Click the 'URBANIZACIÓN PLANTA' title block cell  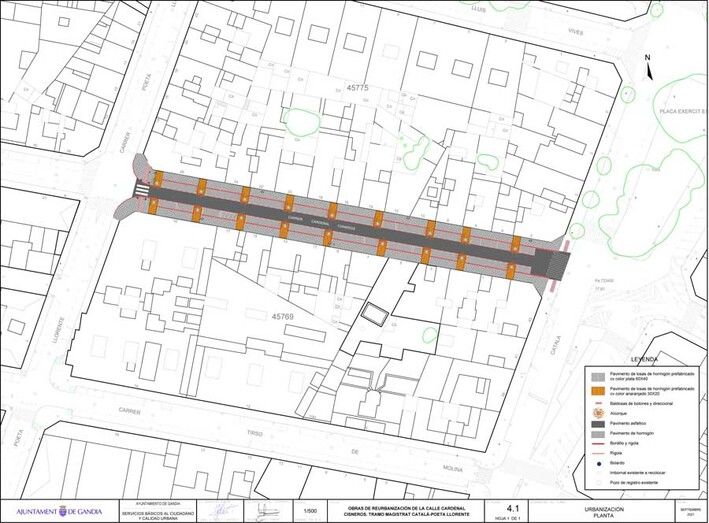click(603, 512)
